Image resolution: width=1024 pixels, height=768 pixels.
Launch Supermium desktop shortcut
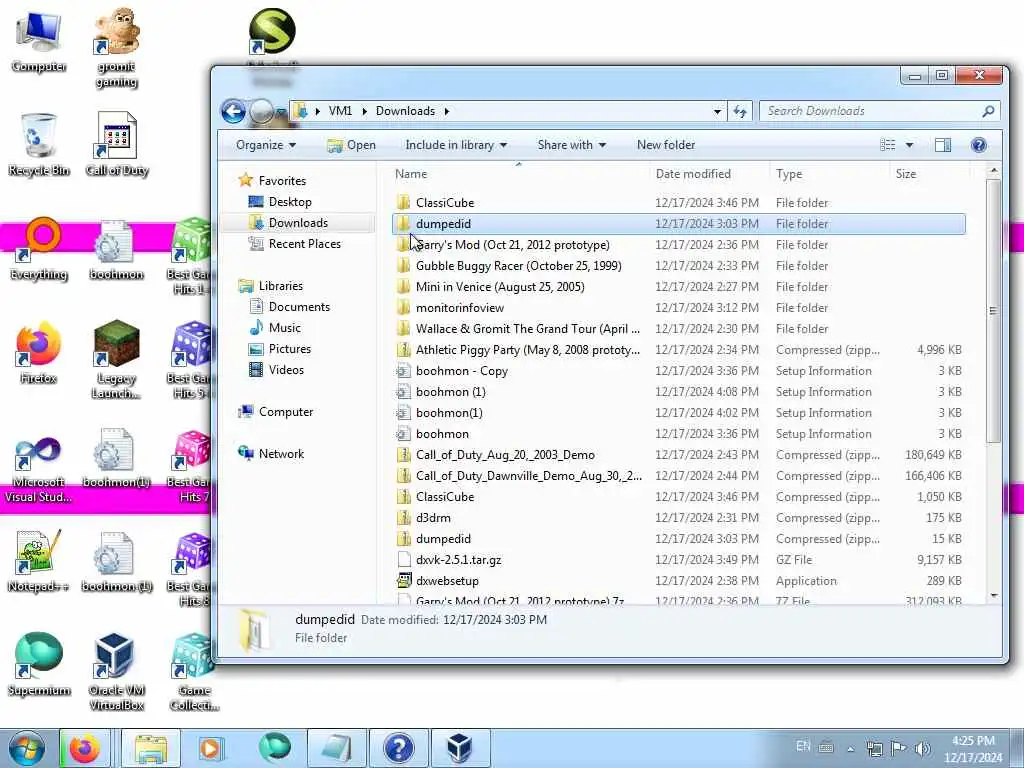tap(39, 665)
